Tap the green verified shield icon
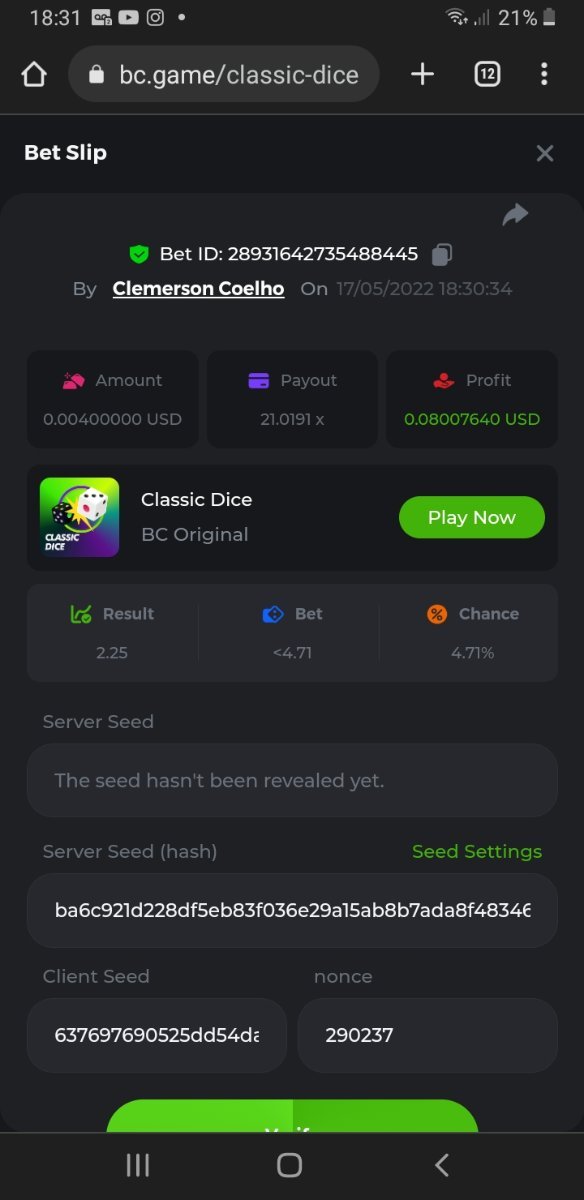Image resolution: width=584 pixels, height=1200 pixels. [x=139, y=254]
